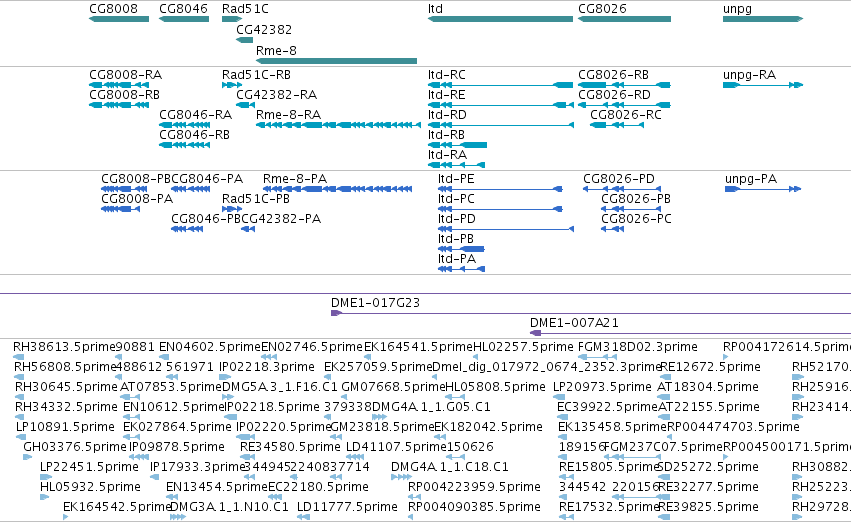851x522 pixels.
Task: Click the ltd-PA protein label
Action: coord(457,259)
